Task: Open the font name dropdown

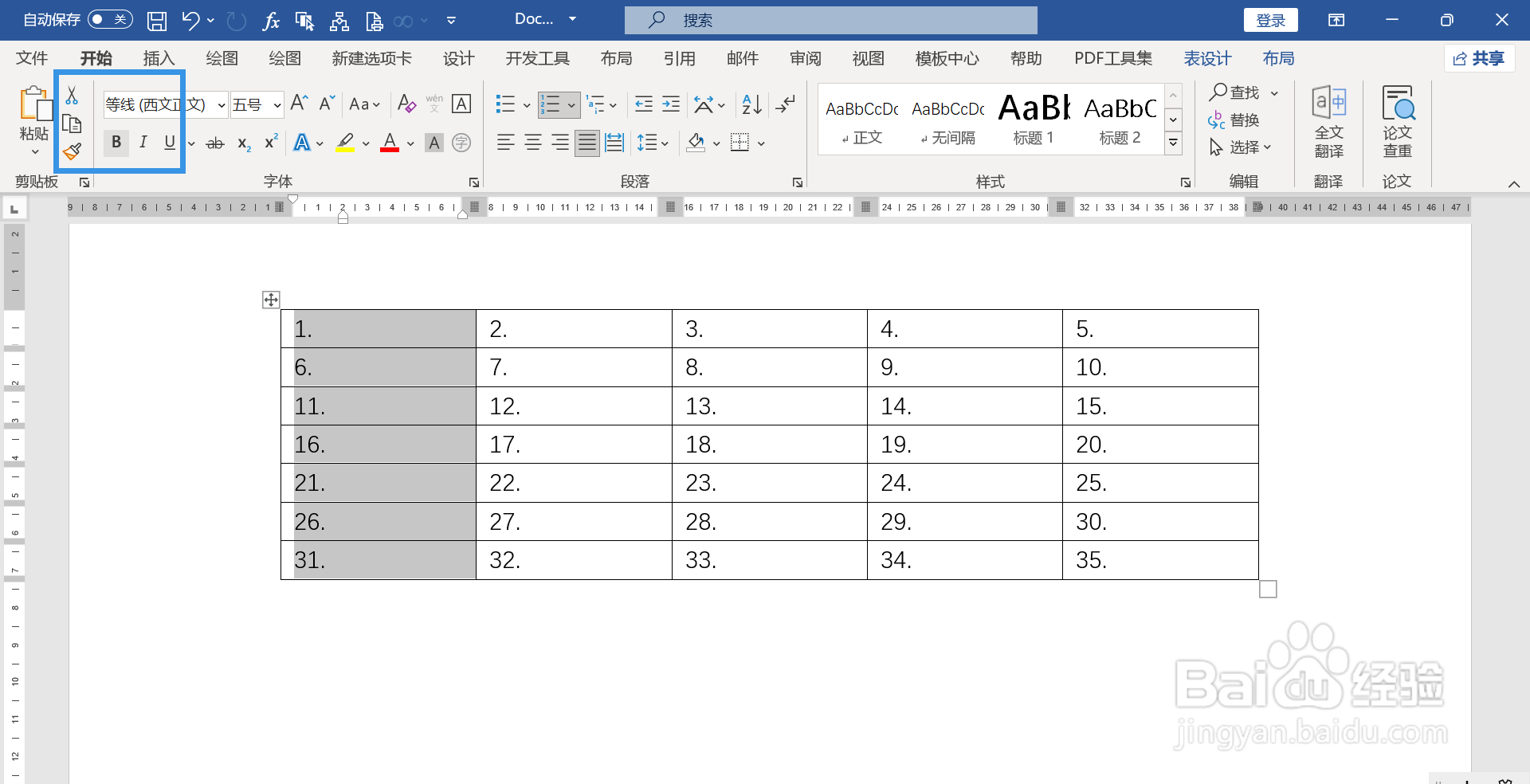Action: (x=222, y=105)
